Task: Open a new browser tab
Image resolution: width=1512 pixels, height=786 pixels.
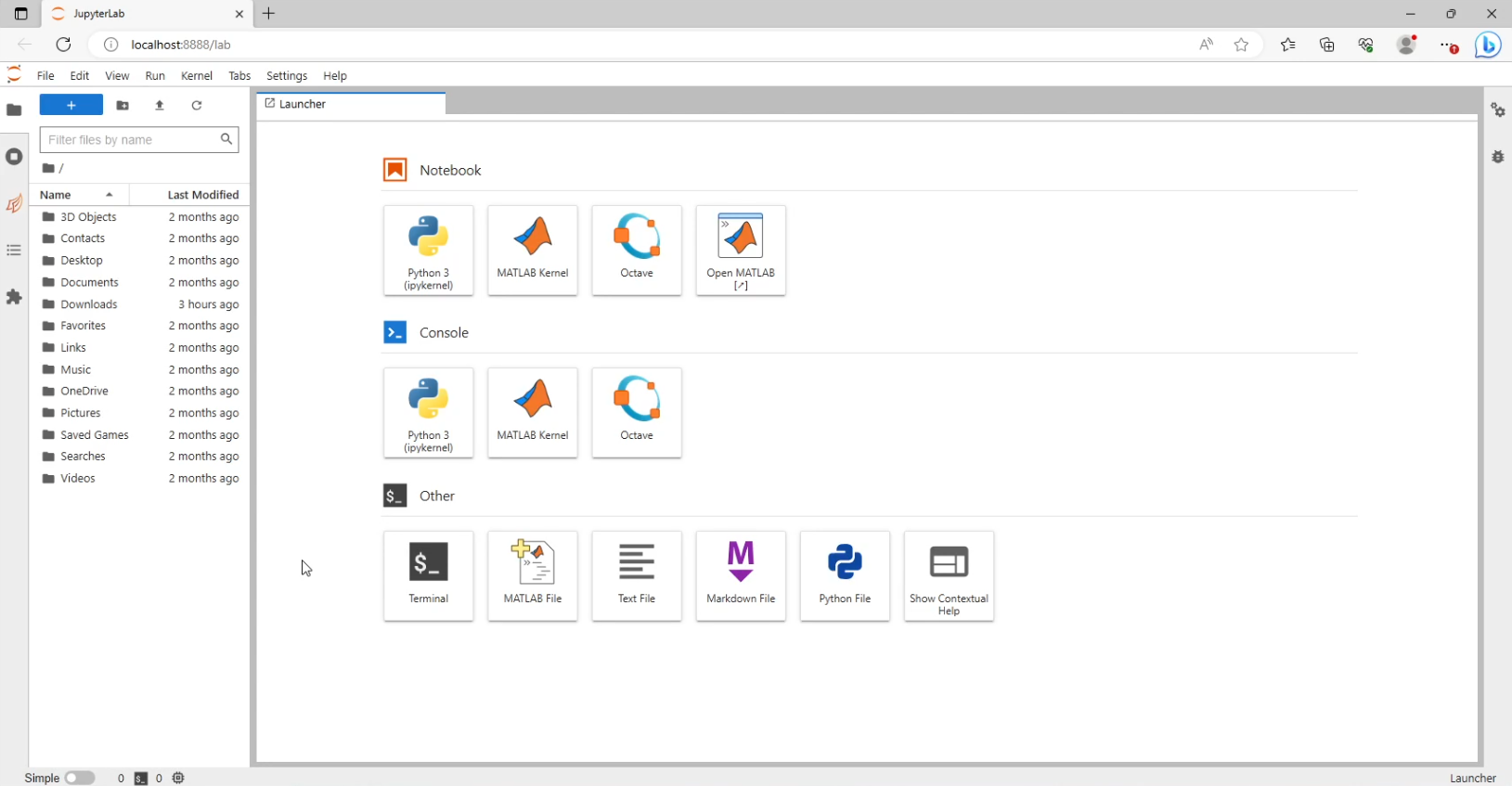Action: [269, 14]
